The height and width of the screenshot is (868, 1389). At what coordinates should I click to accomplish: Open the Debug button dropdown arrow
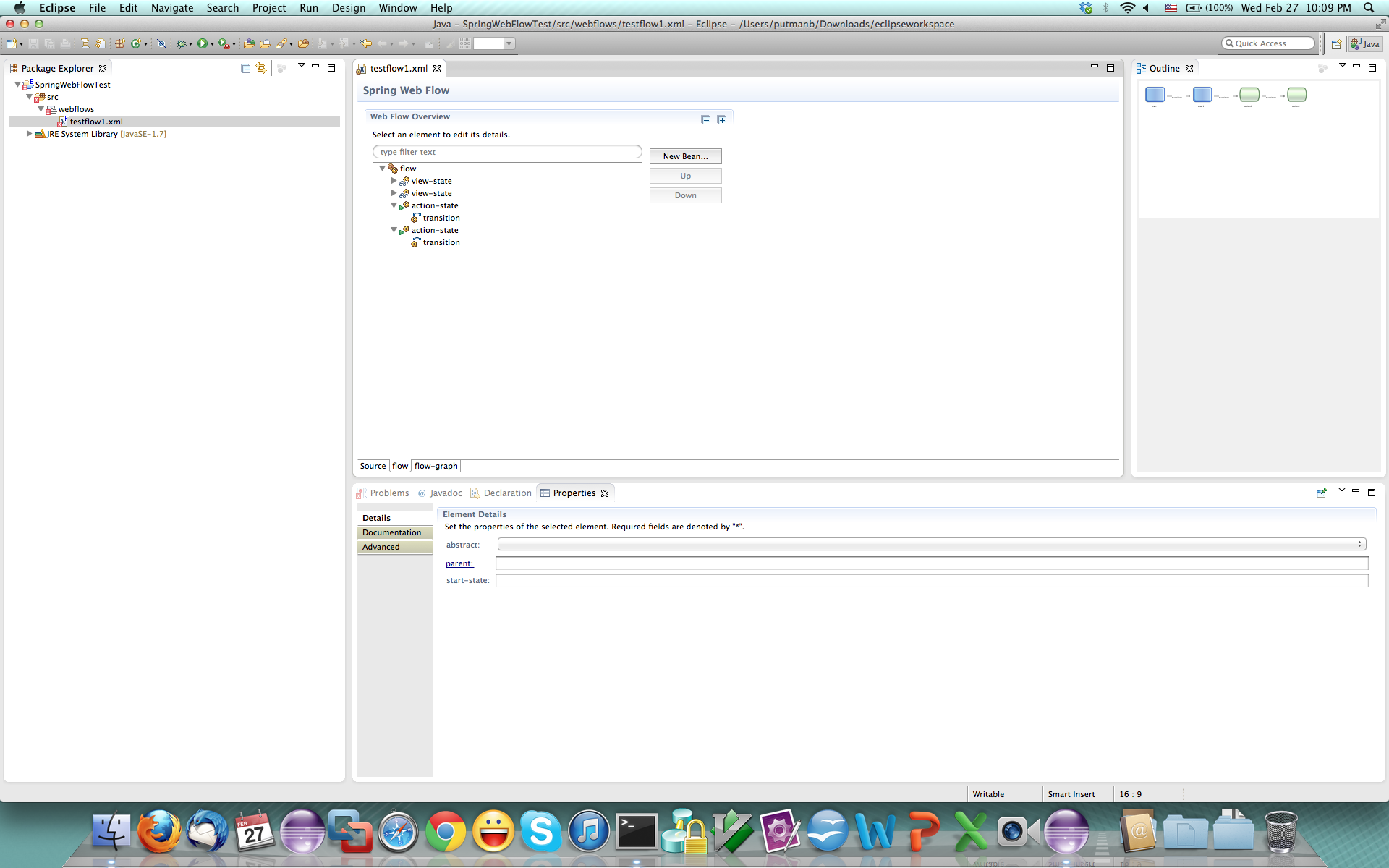coord(190,45)
